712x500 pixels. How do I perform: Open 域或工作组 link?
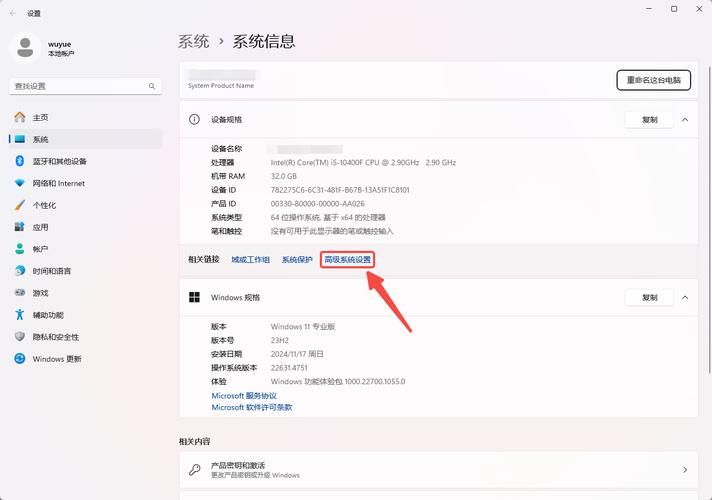coord(251,259)
